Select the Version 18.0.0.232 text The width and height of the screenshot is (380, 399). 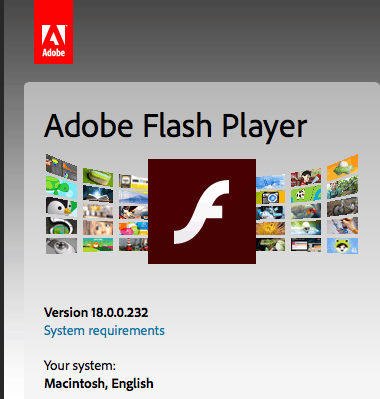(x=96, y=312)
